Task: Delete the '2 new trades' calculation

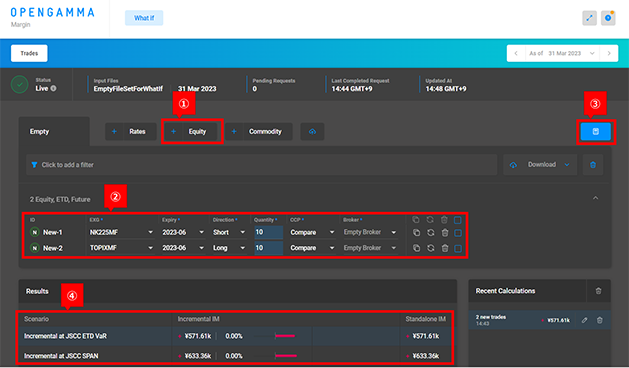Action: tap(599, 320)
